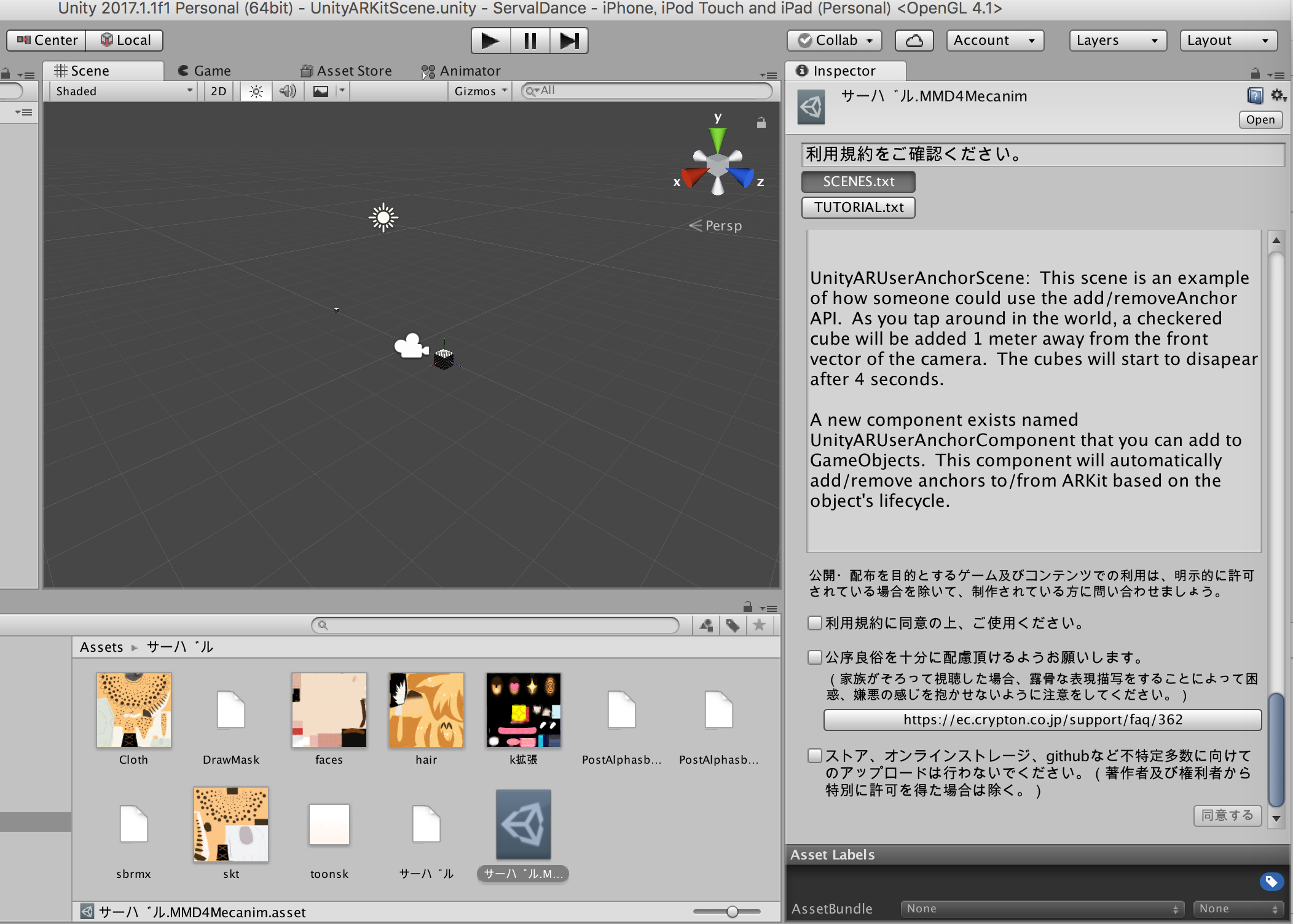Image resolution: width=1293 pixels, height=924 pixels.
Task: Open the Scene panel options menu
Action: 768,75
